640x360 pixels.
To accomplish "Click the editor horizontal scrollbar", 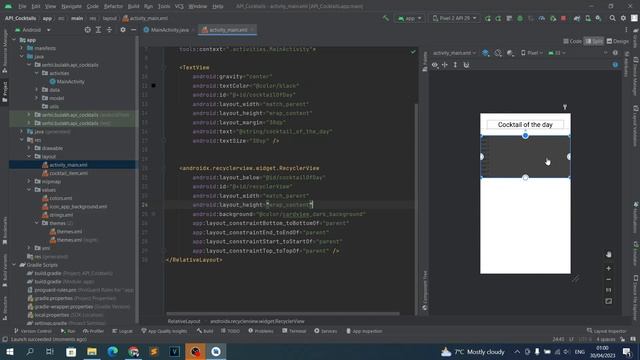I will tap(283, 313).
